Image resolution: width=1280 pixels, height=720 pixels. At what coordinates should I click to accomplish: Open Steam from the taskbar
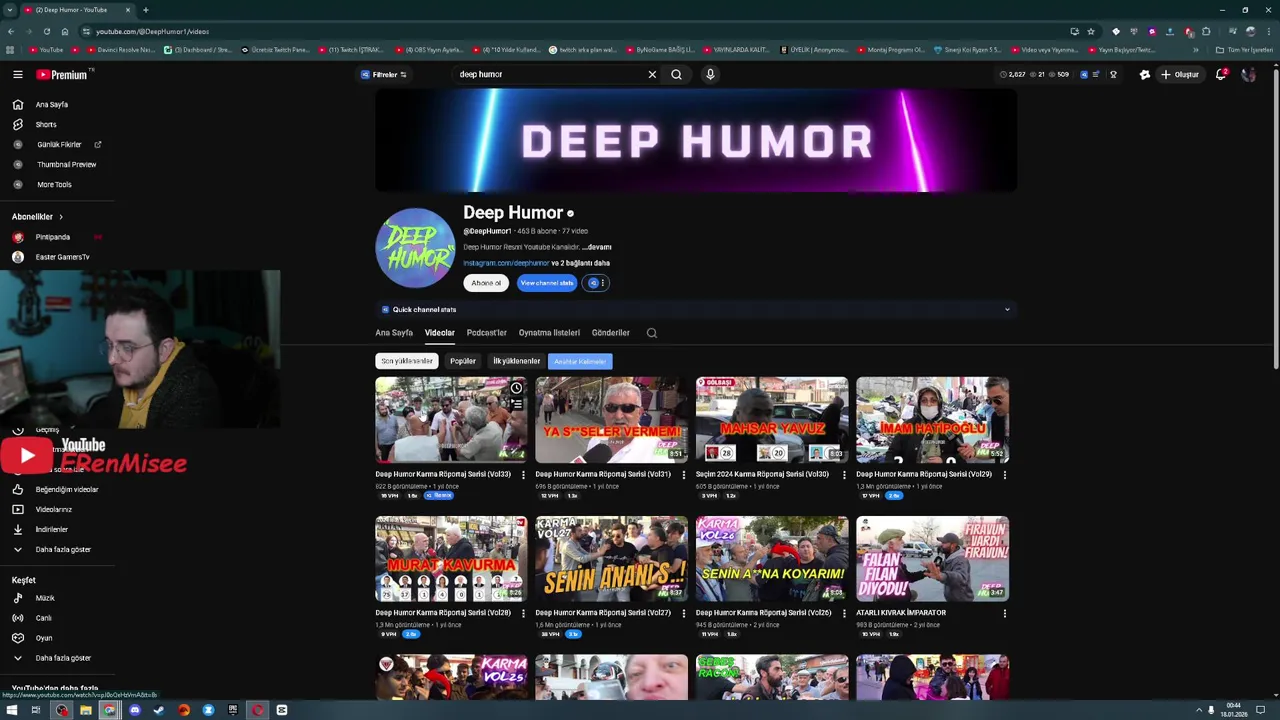[158, 710]
